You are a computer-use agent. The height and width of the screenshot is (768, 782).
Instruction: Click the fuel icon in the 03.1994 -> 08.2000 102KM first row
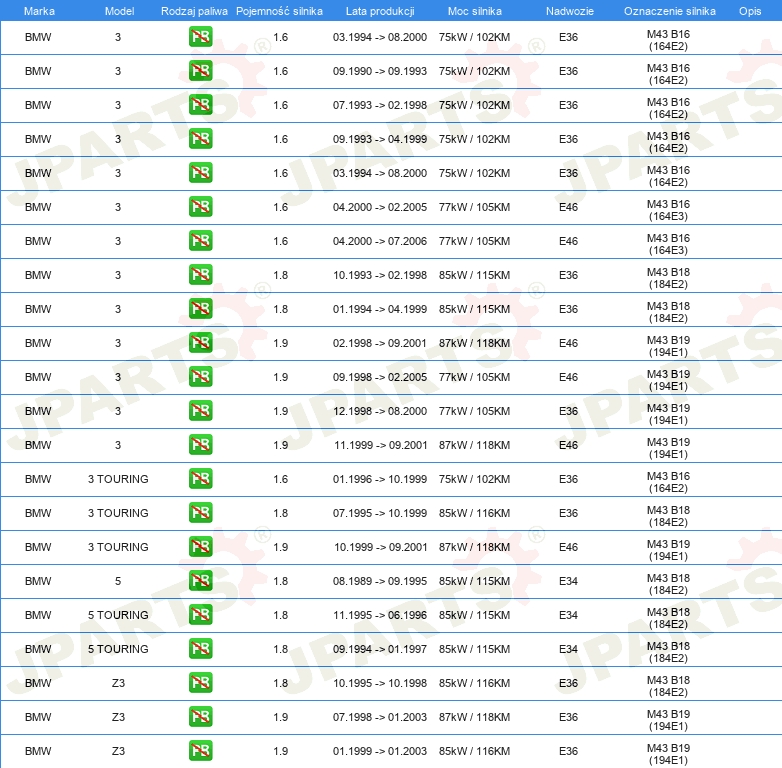point(200,37)
